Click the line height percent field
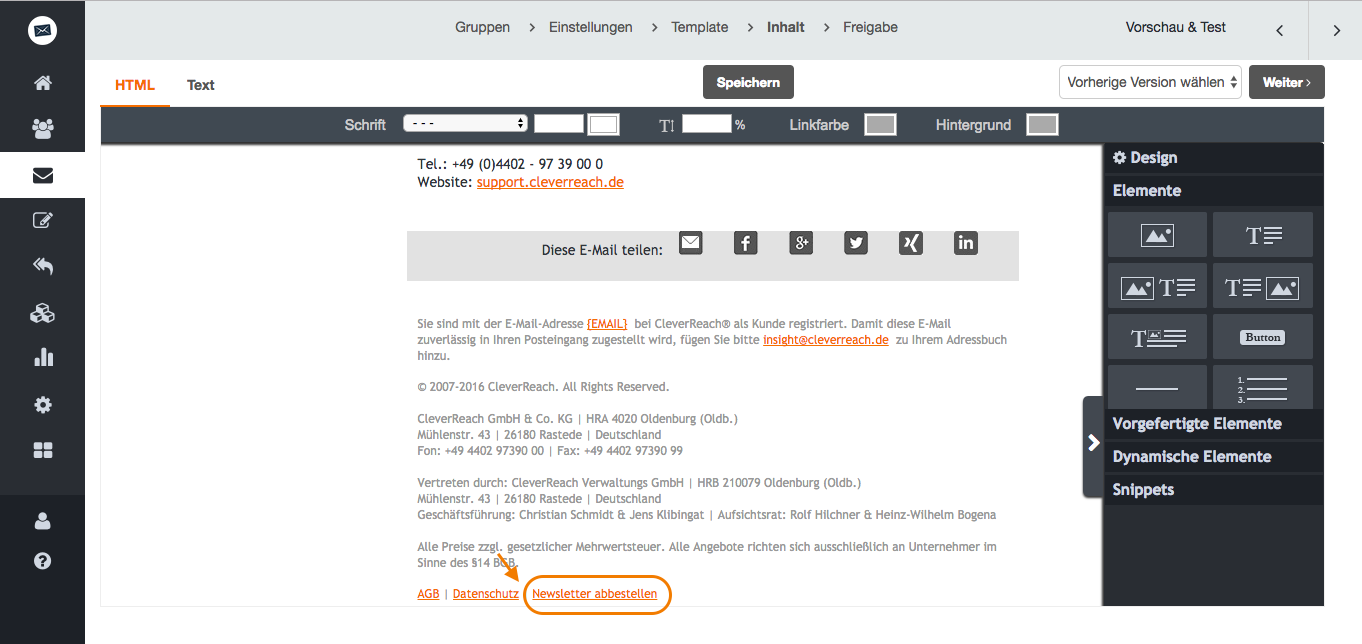This screenshot has height=644, width=1362. pyautogui.click(x=707, y=124)
